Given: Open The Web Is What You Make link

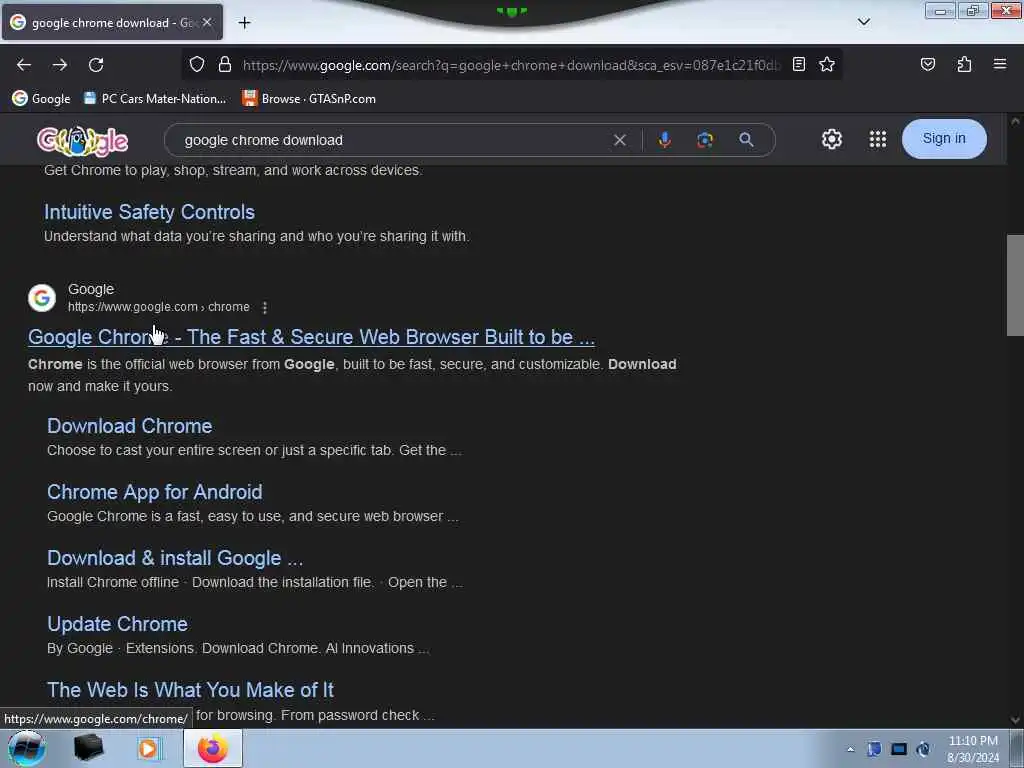Looking at the screenshot, I should (x=190, y=690).
